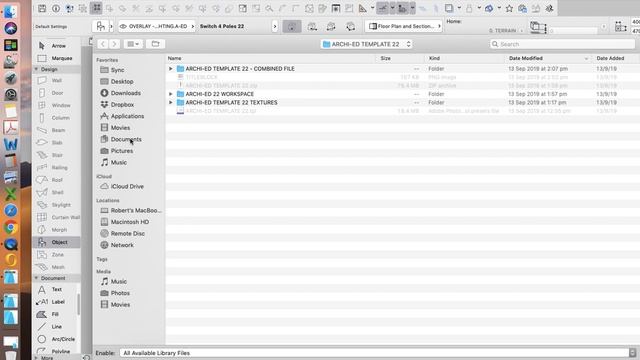Open the Enable file type dropdown

[378, 353]
